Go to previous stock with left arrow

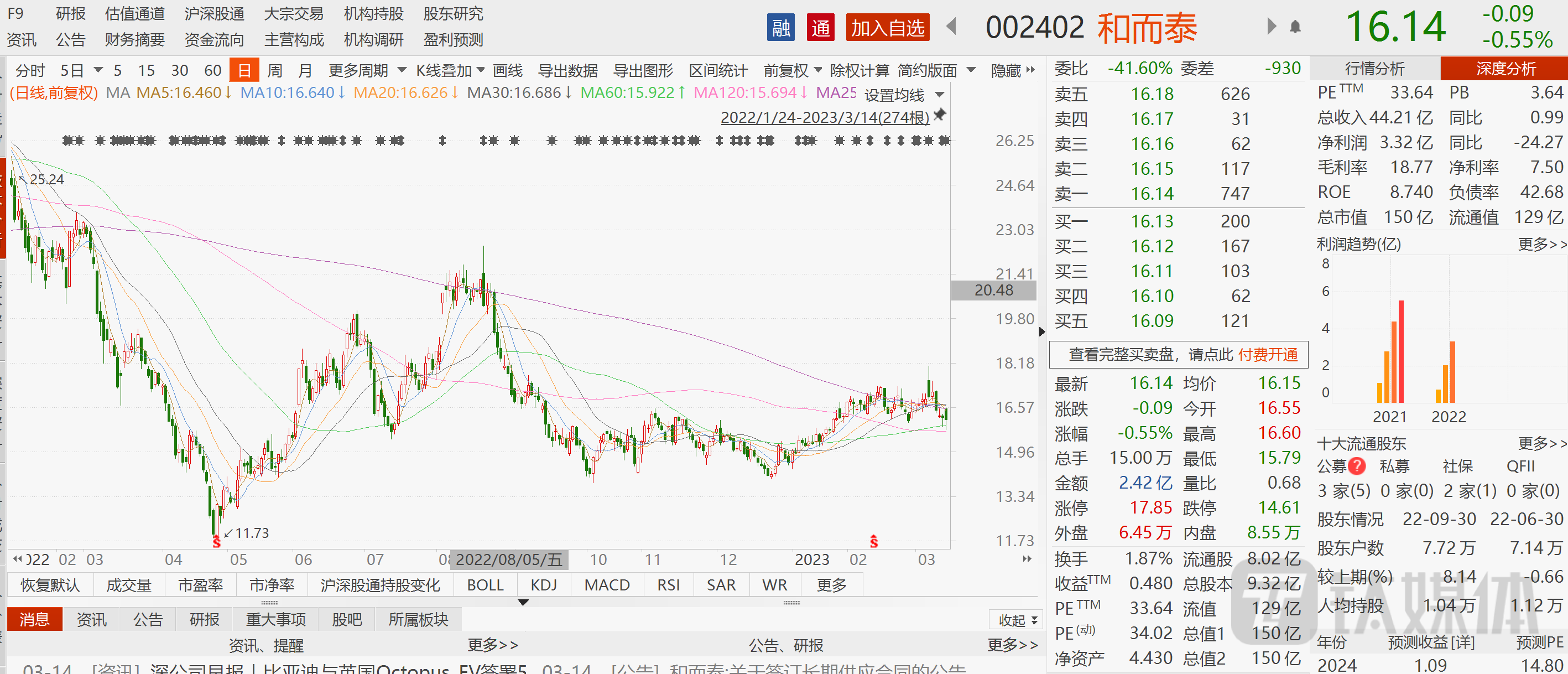tap(951, 27)
